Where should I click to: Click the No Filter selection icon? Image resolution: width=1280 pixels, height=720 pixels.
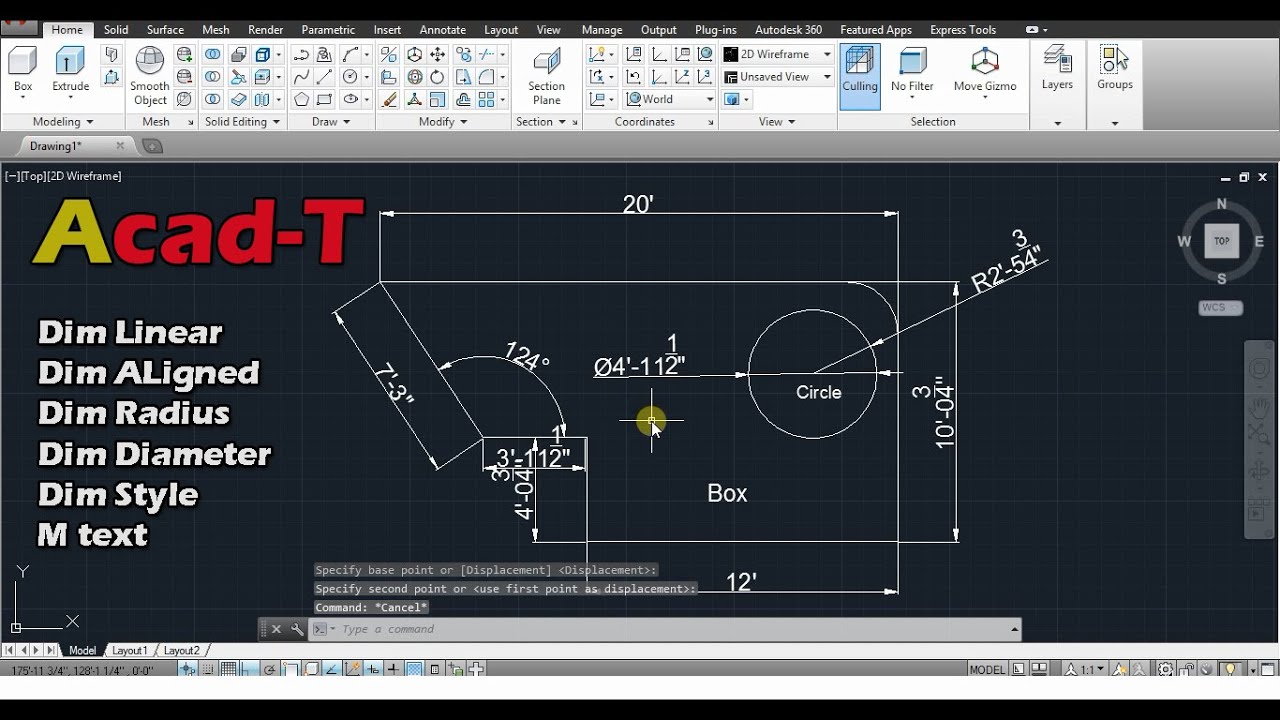click(912, 70)
